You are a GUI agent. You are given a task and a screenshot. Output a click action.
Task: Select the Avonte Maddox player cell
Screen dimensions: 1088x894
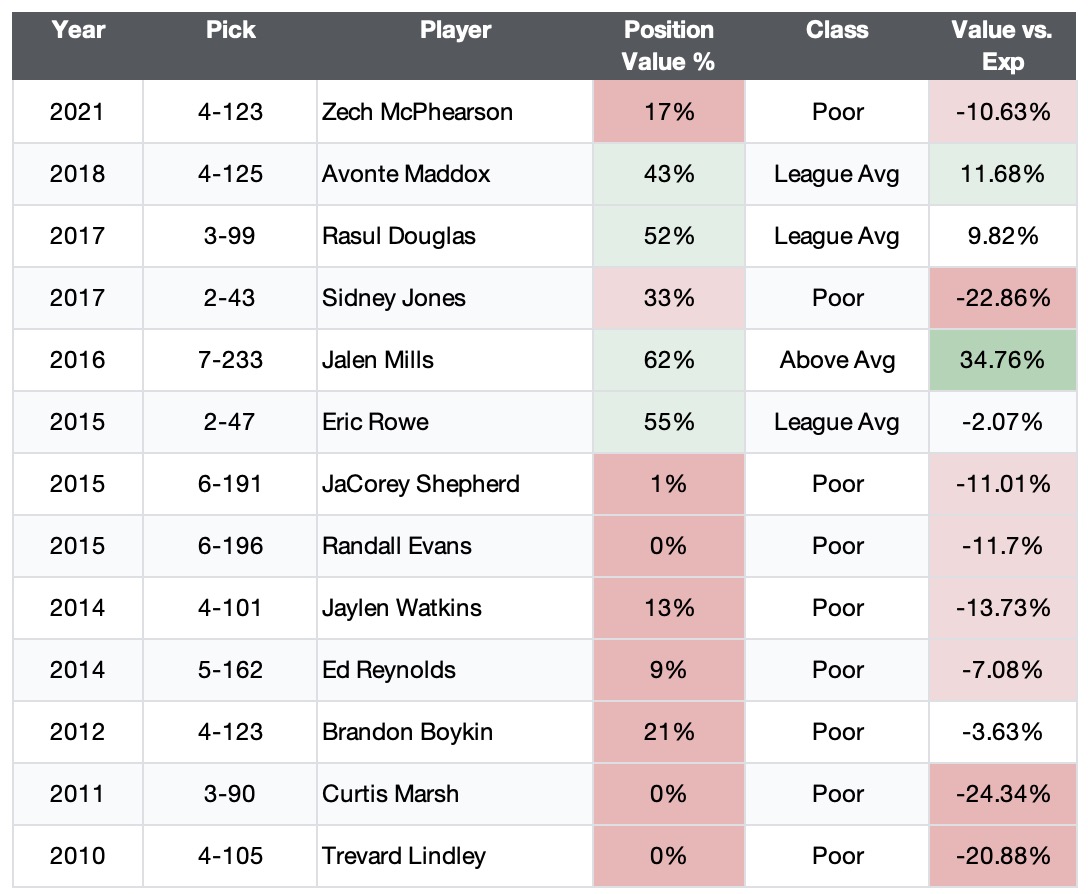pos(406,174)
